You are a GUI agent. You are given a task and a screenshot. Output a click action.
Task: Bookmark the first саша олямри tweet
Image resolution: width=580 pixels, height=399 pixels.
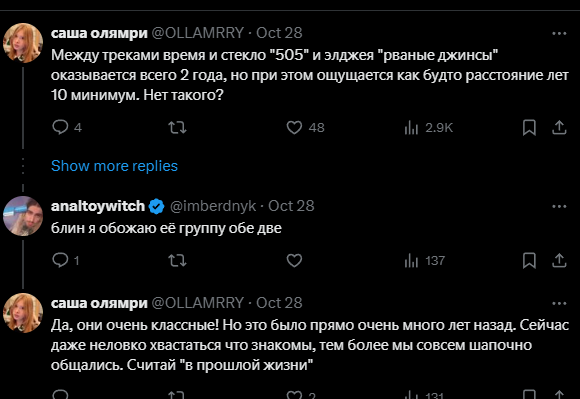coord(529,128)
